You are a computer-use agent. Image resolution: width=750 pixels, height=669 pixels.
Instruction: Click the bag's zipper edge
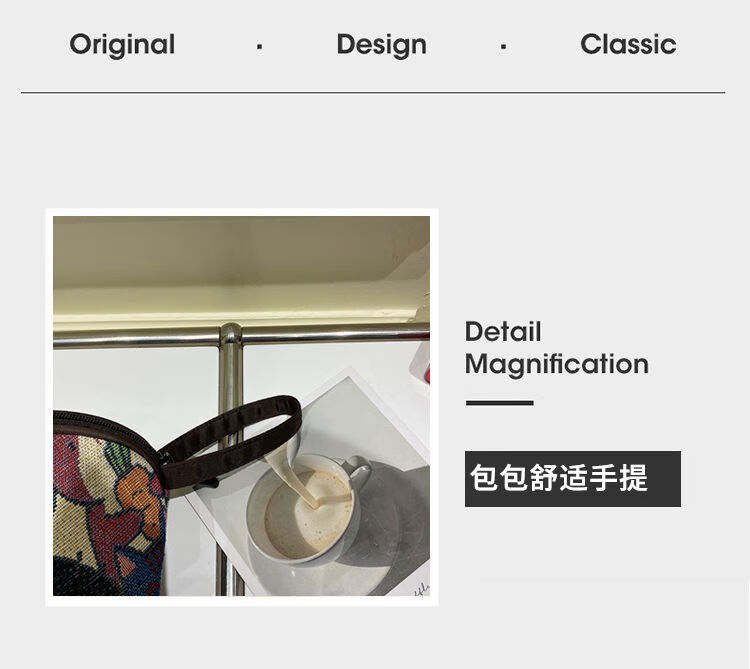coord(108,428)
